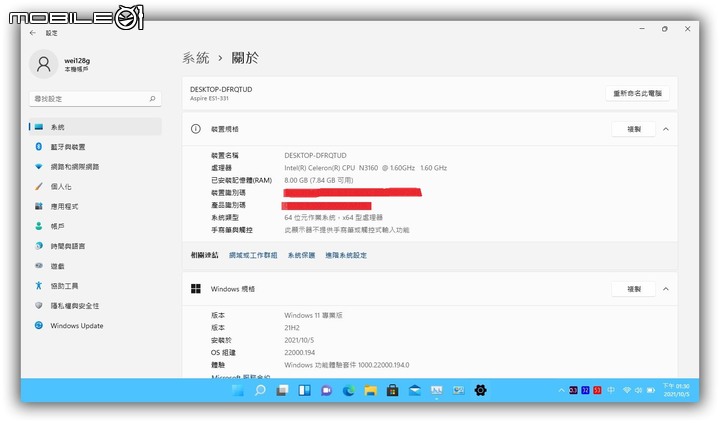720x423 pixels.
Task: Click the Settings gear on the taskbar
Action: (480, 390)
